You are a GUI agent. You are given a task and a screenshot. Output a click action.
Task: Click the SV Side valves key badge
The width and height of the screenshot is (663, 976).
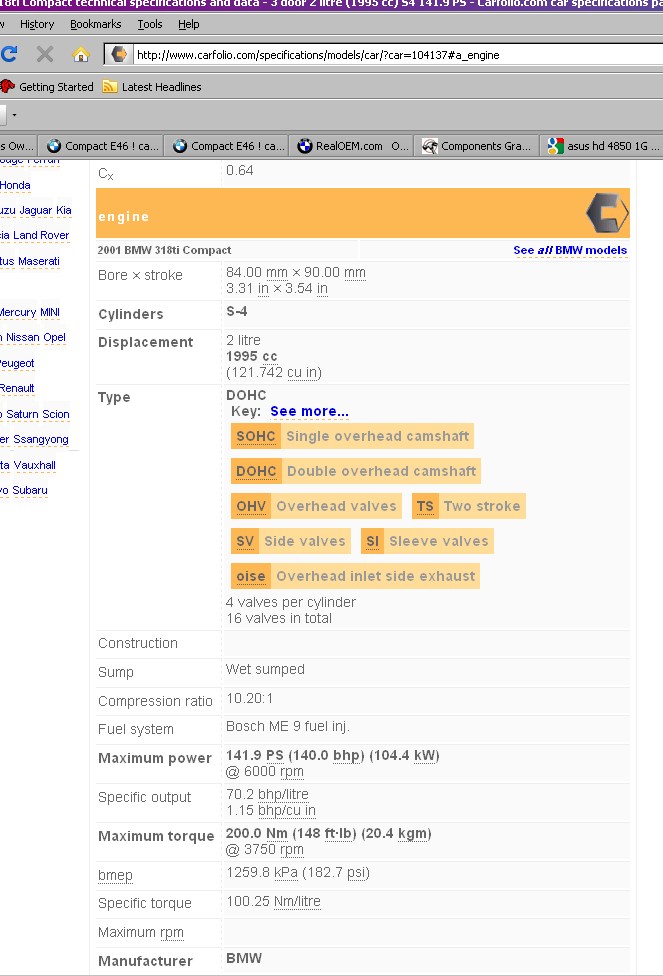pyautogui.click(x=291, y=541)
